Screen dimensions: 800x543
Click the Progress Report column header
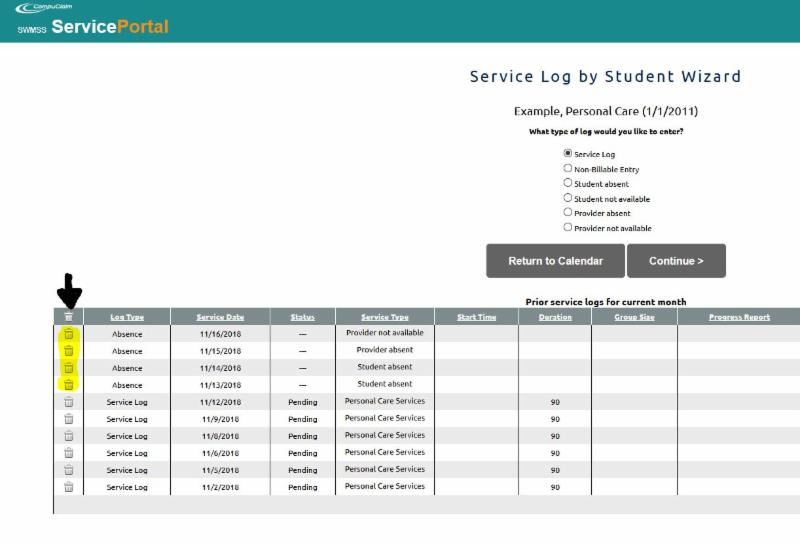coord(739,317)
